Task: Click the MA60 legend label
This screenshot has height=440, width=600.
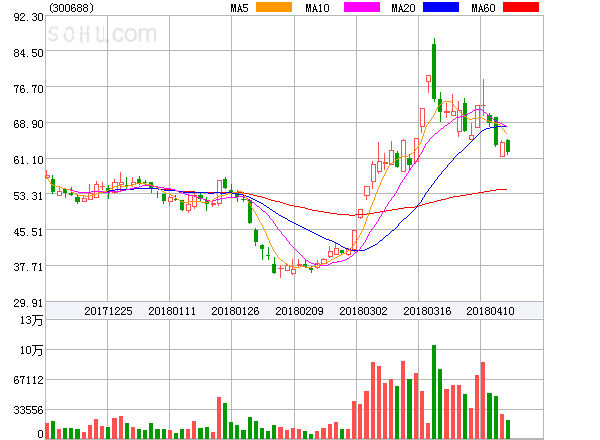Action: (483, 8)
